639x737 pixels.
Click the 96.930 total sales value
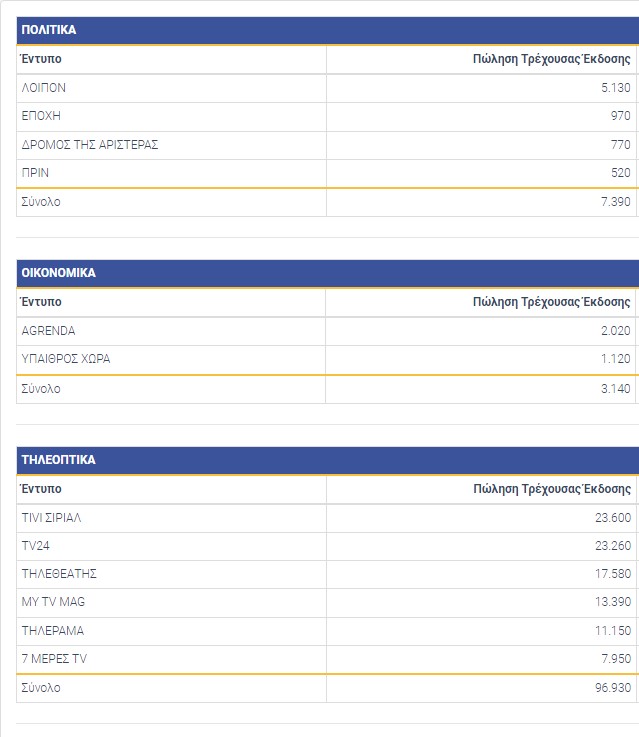click(611, 688)
